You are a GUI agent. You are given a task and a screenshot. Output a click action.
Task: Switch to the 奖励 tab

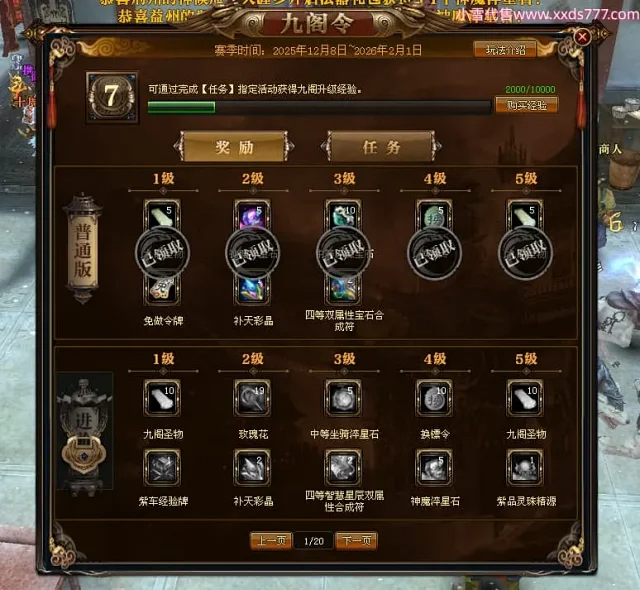[234, 146]
